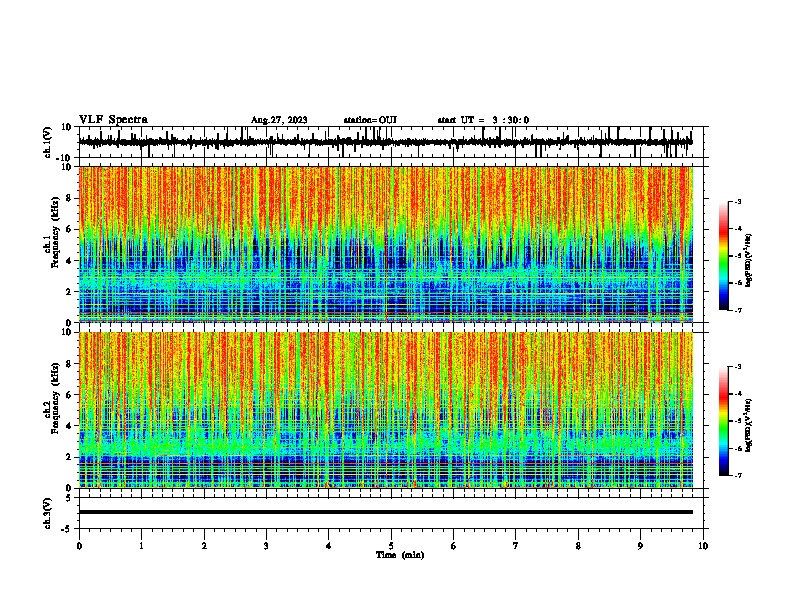This screenshot has height=612, width=792.
Task: Click the ch.1 color scale bar
Action: (724, 256)
